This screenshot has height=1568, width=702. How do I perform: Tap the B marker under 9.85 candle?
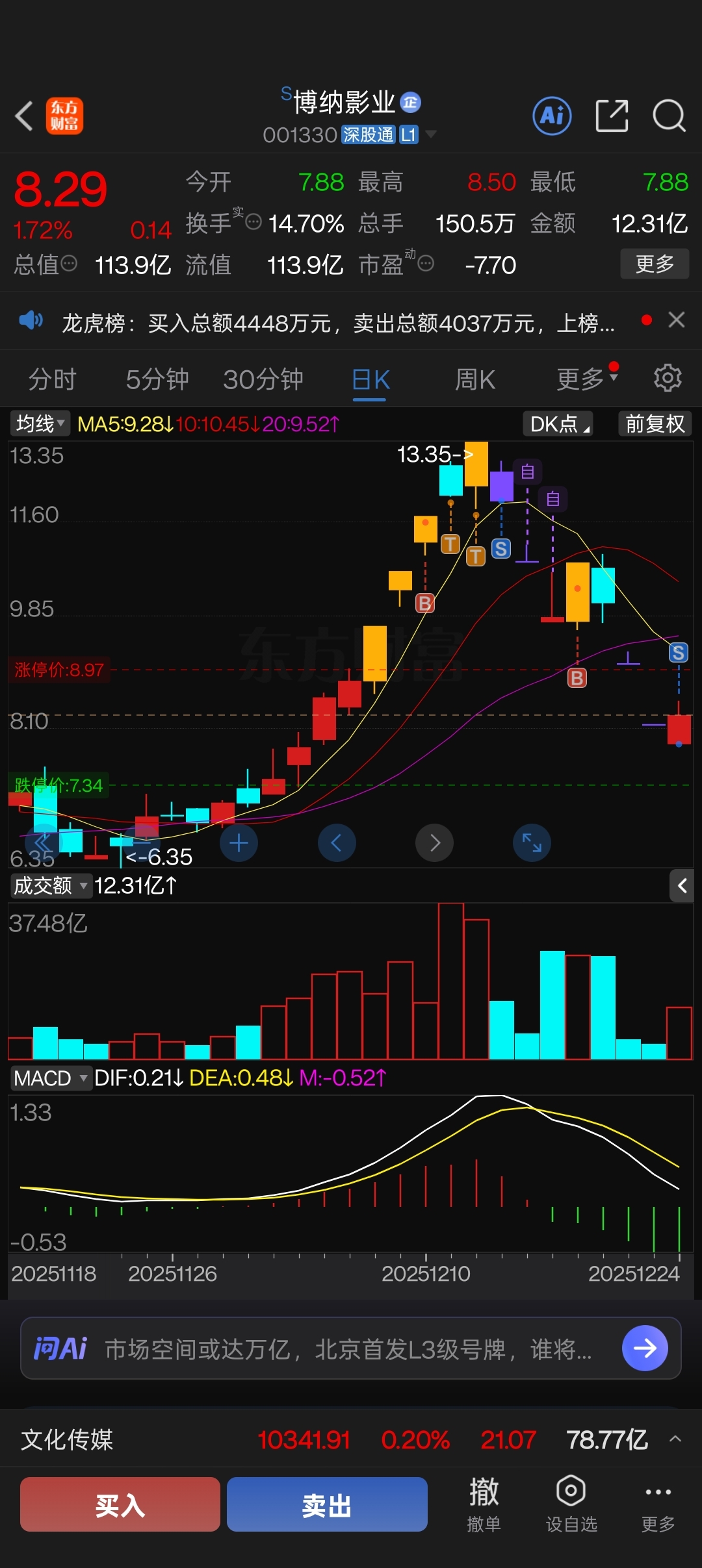(425, 603)
